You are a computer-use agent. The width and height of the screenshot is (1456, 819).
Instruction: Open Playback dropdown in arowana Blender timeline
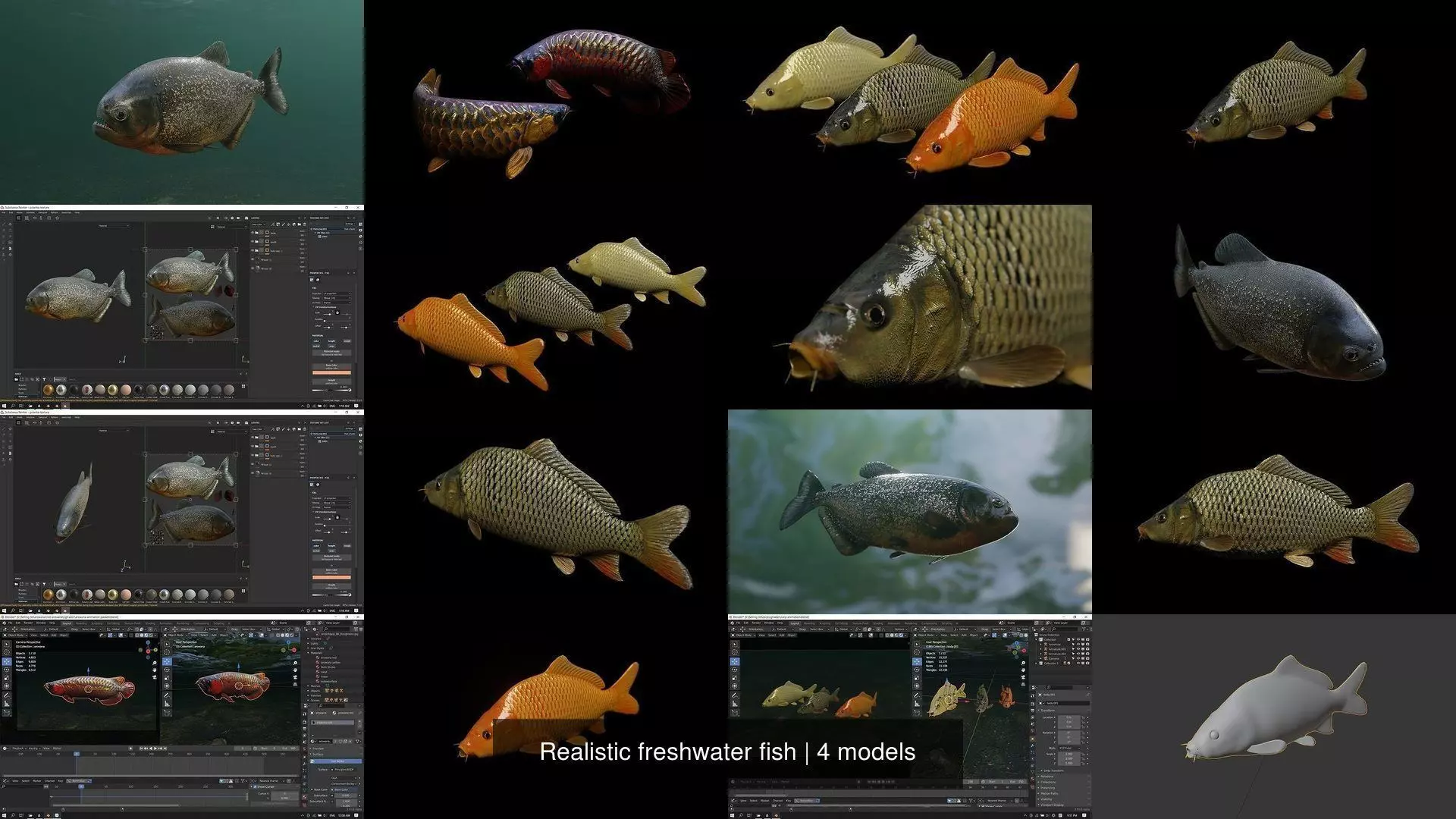tap(17, 748)
